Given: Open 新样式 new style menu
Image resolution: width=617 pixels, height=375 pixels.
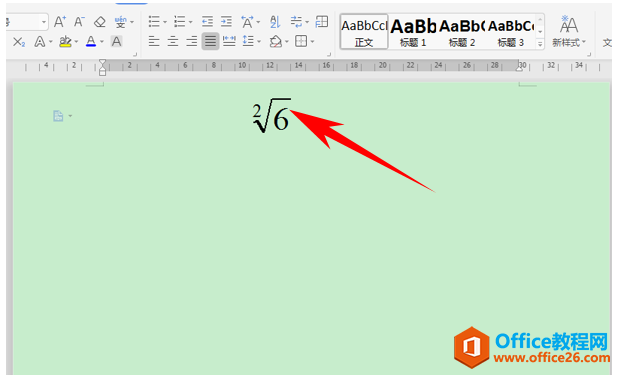Looking at the screenshot, I should [x=569, y=32].
